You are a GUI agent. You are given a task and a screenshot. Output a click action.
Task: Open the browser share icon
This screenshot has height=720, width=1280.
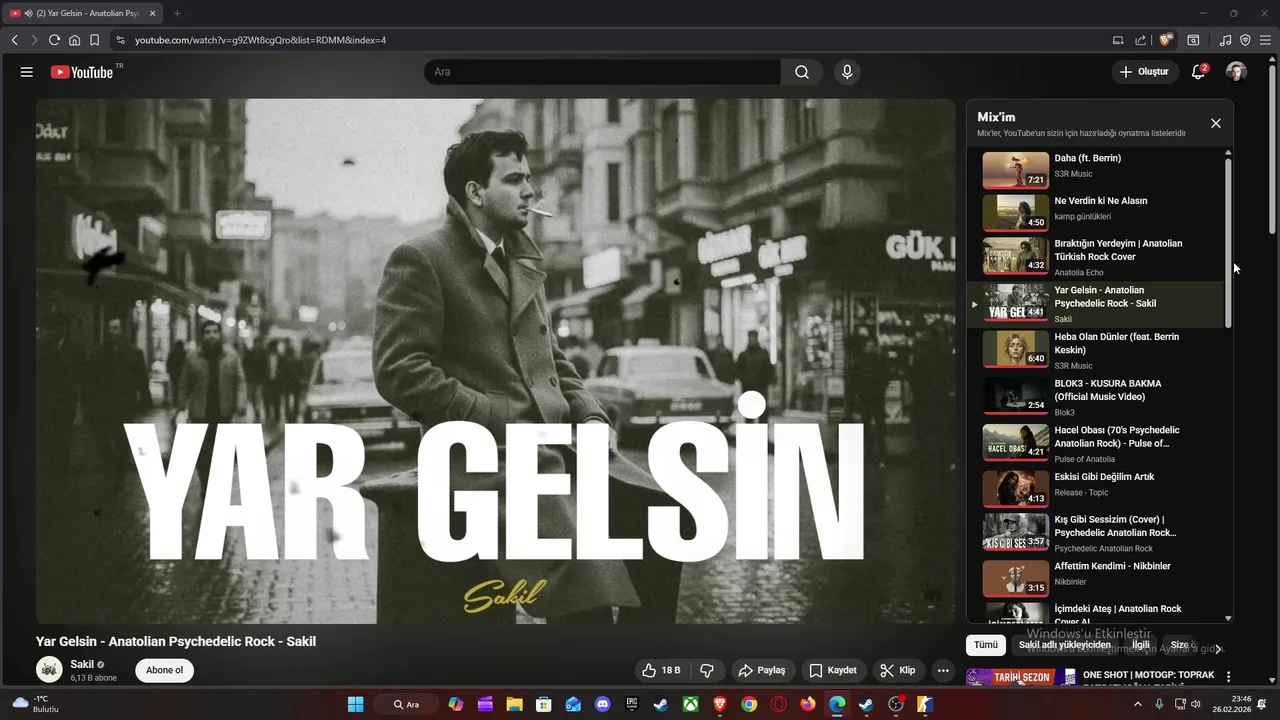click(1140, 40)
